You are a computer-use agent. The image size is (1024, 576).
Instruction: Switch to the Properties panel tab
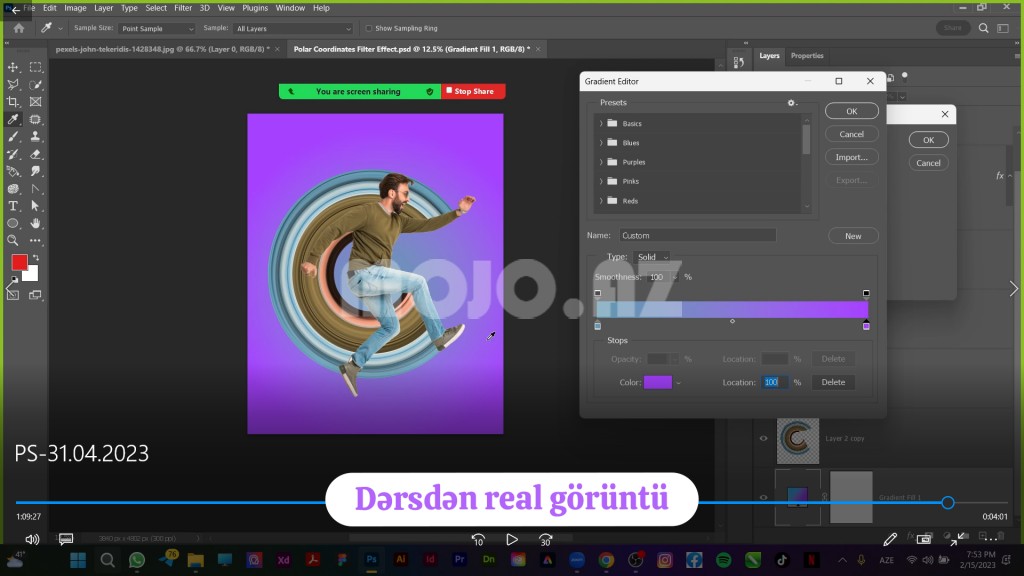807,56
